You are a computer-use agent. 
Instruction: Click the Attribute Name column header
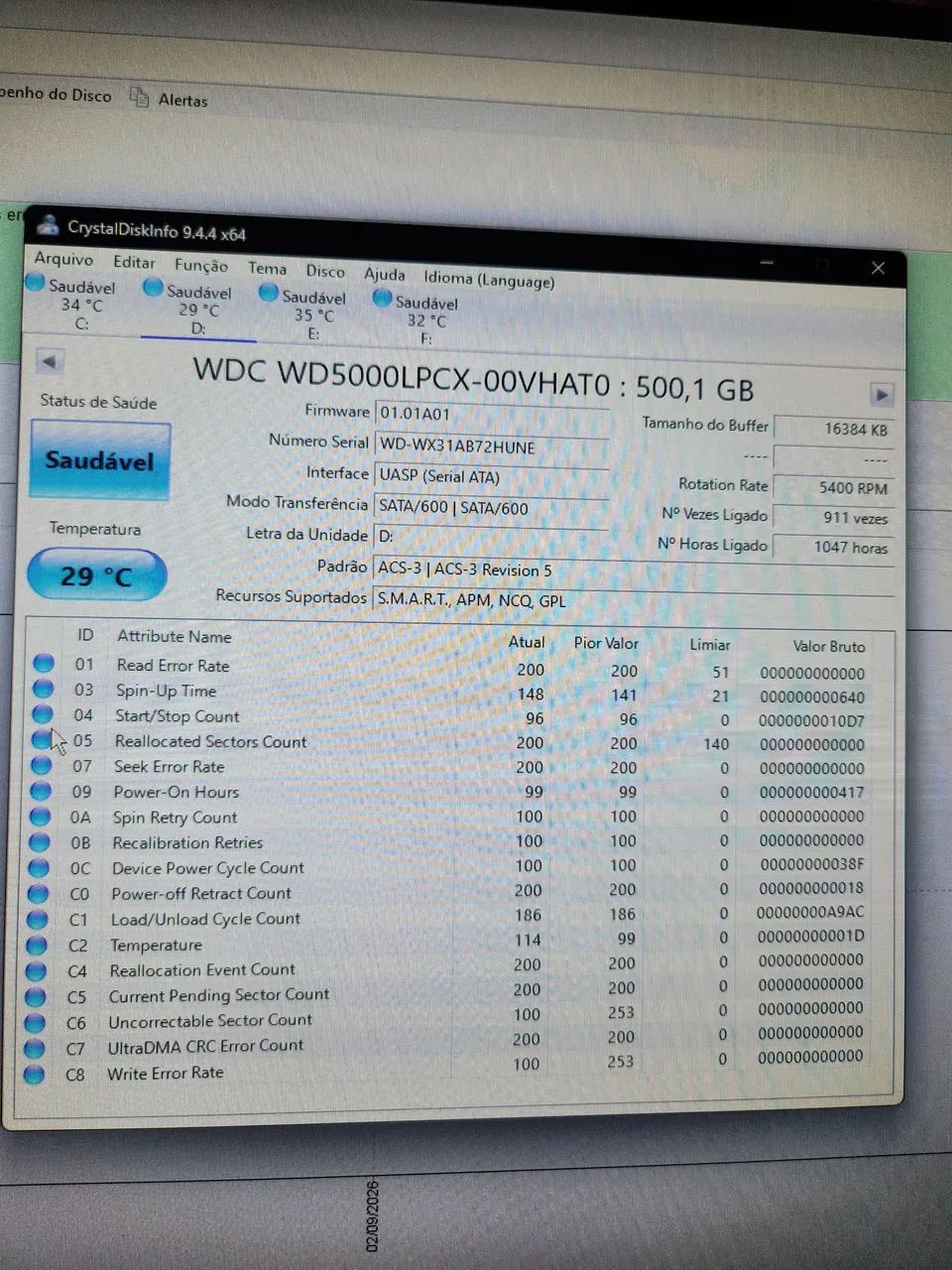[x=175, y=636]
